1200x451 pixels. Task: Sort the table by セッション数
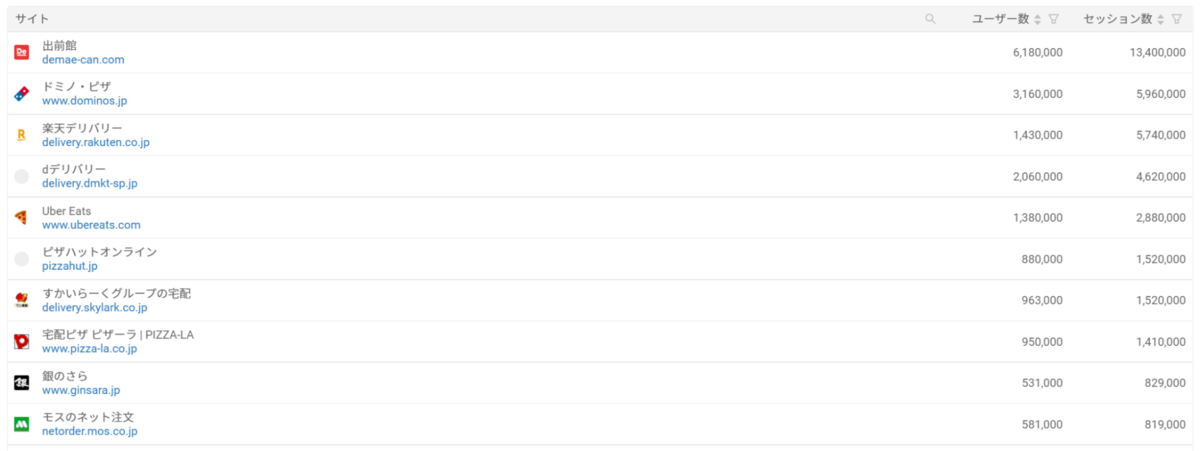pos(1161,19)
